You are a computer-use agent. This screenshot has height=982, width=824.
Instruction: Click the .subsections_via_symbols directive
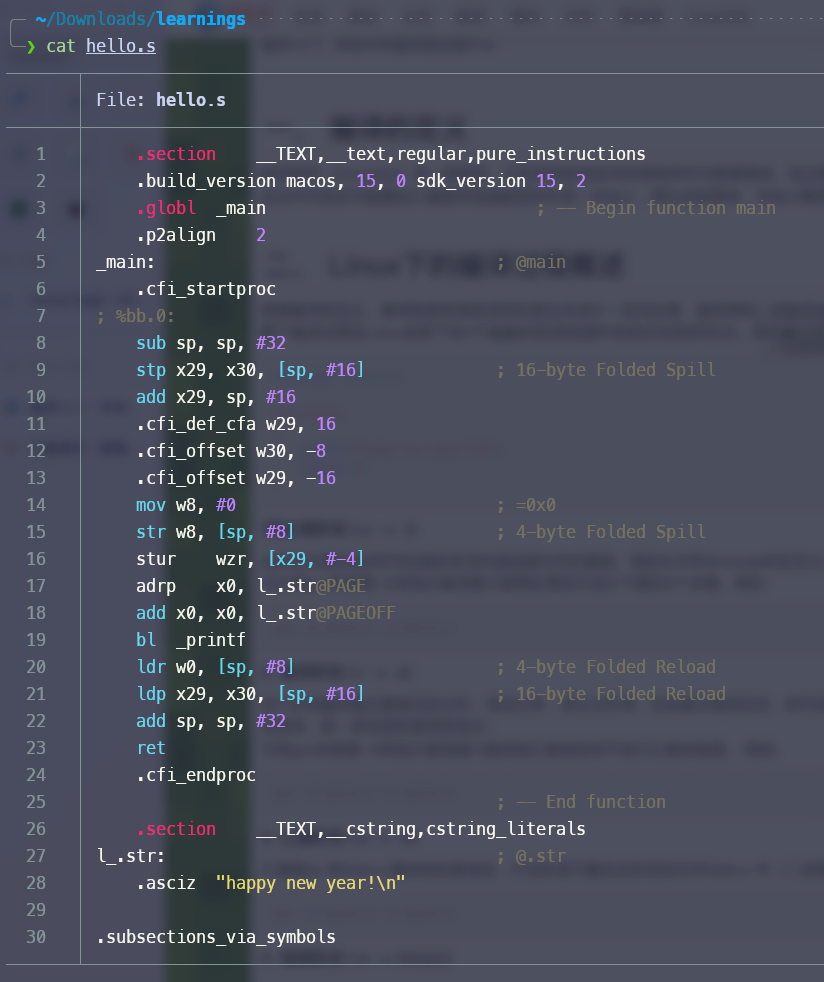coord(216,937)
